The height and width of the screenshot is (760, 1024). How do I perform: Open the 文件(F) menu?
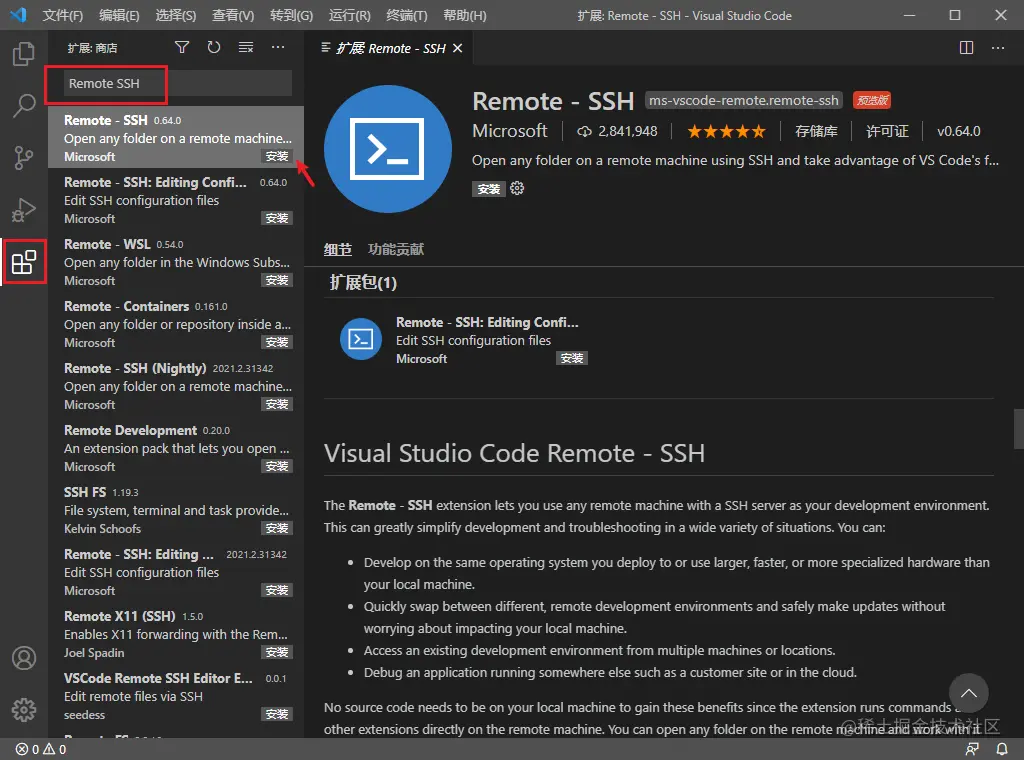(63, 15)
